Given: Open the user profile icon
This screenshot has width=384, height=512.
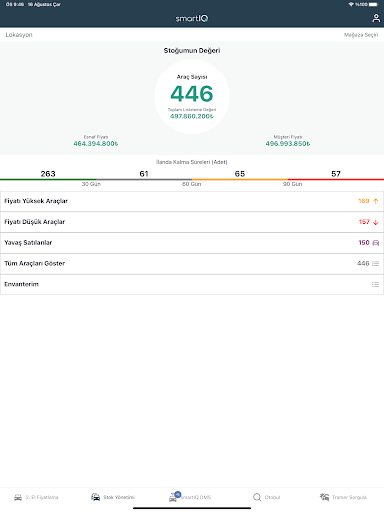Looking at the screenshot, I should 376,18.
